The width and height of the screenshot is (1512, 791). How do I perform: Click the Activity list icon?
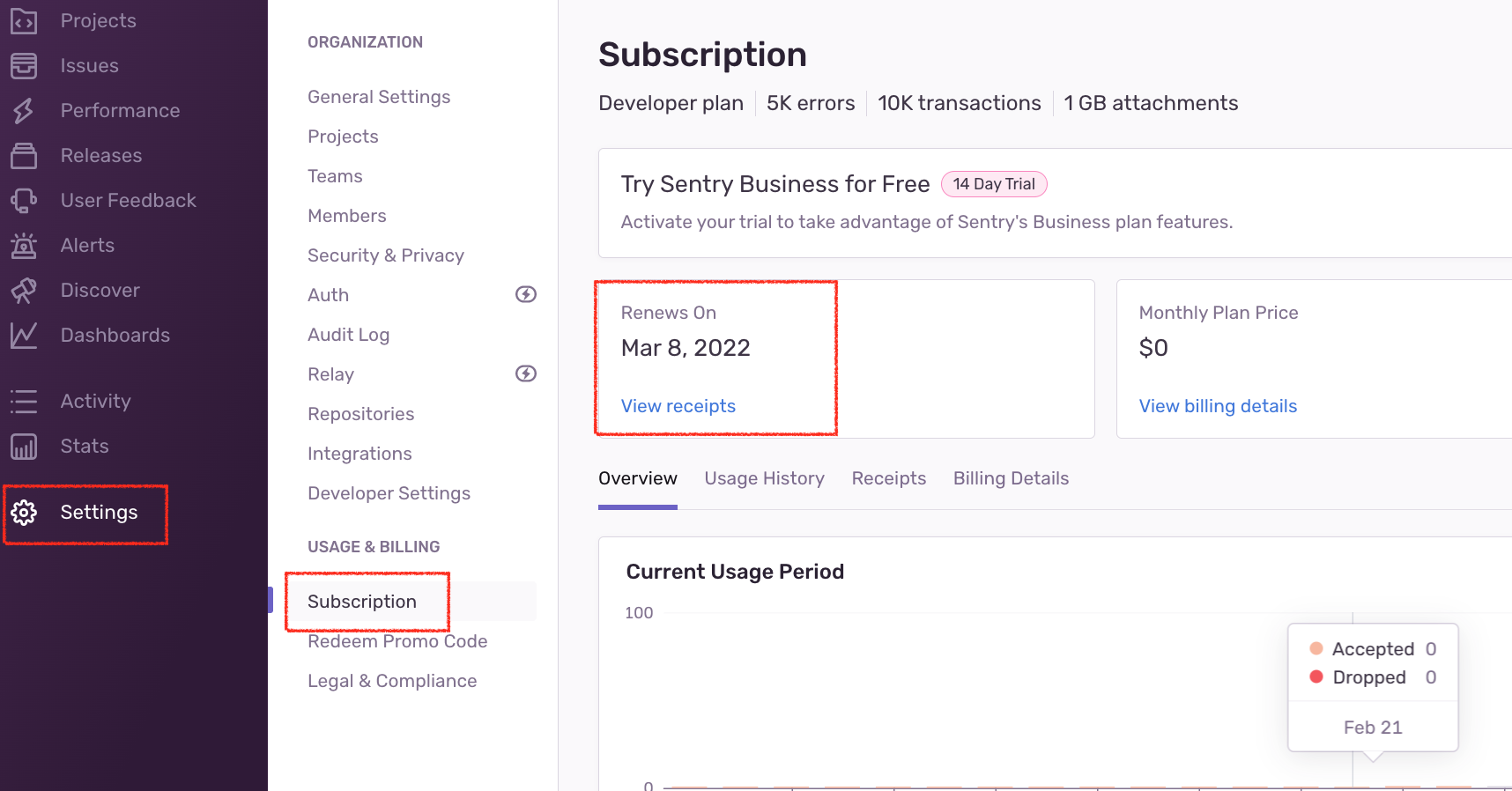tap(24, 402)
